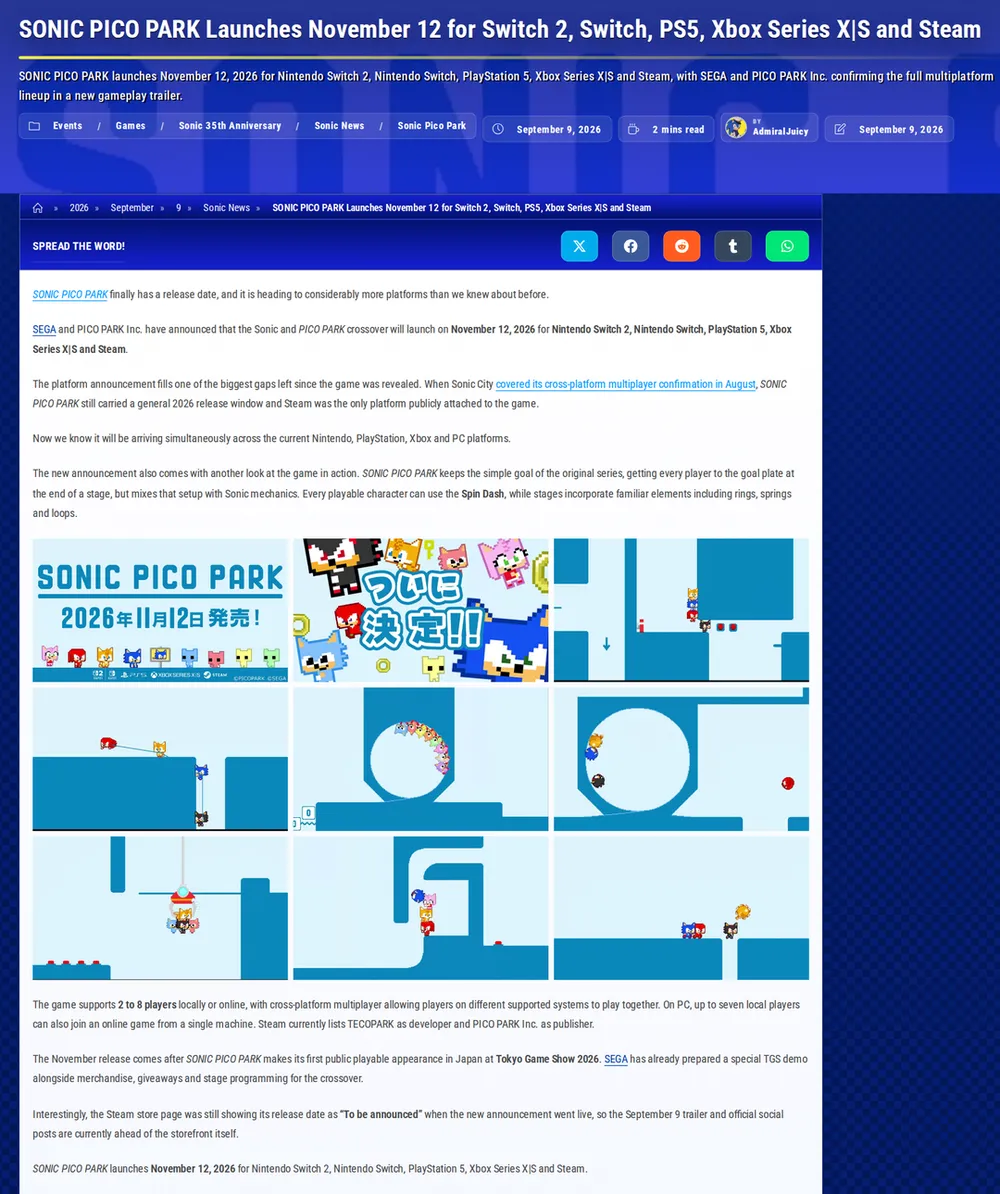1000x1194 pixels.
Task: Share the article on Tumblr
Action: click(x=733, y=246)
